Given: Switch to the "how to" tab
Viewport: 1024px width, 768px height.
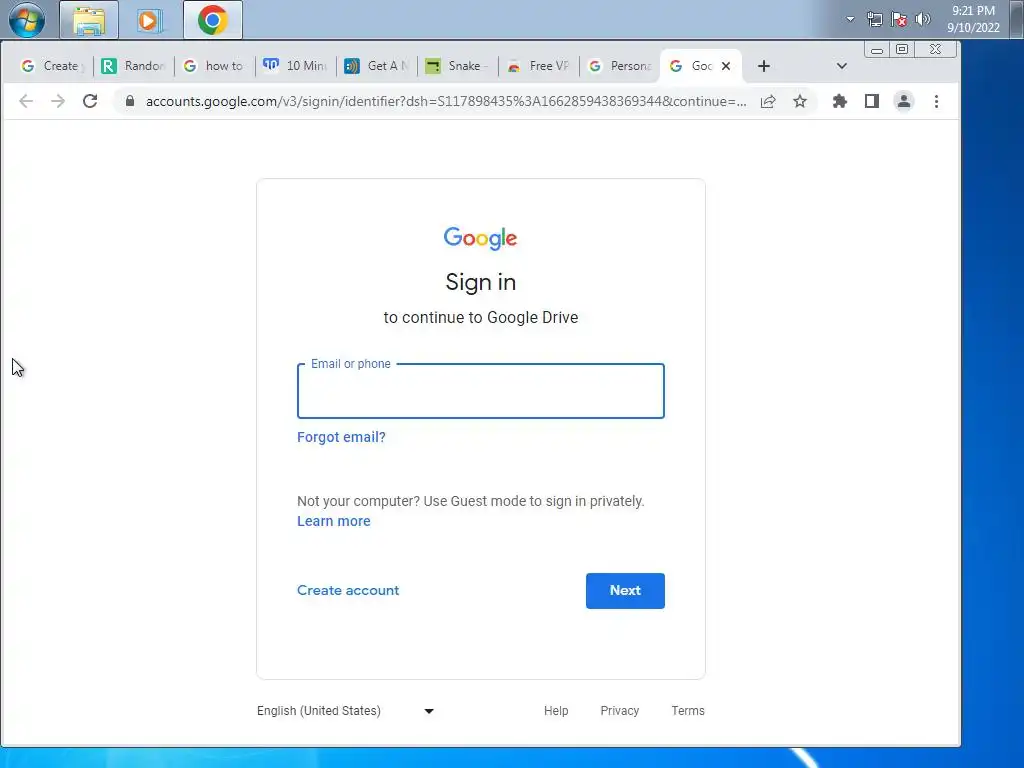Looking at the screenshot, I should tap(215, 66).
